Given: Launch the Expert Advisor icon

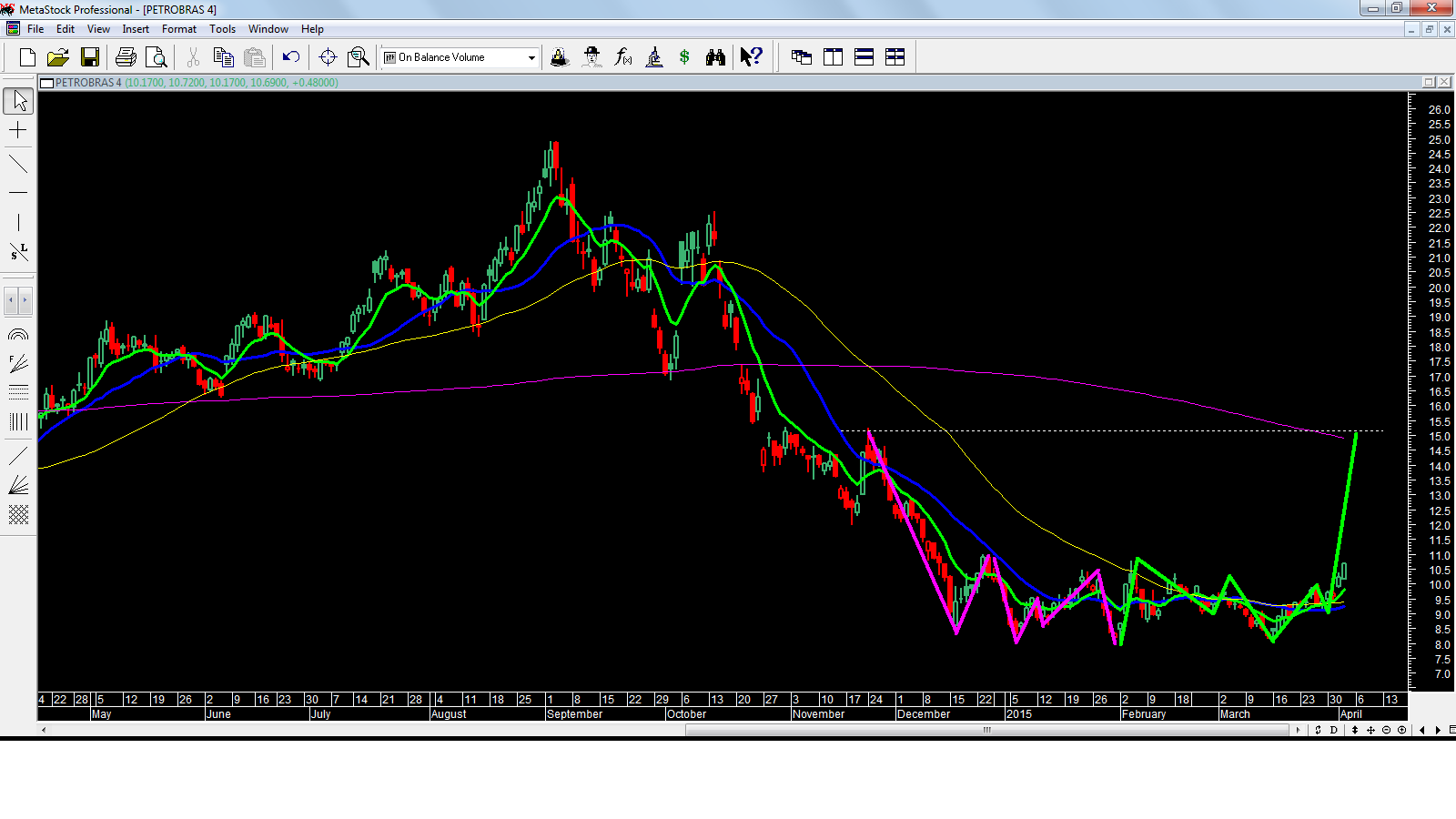Looking at the screenshot, I should click(x=591, y=57).
